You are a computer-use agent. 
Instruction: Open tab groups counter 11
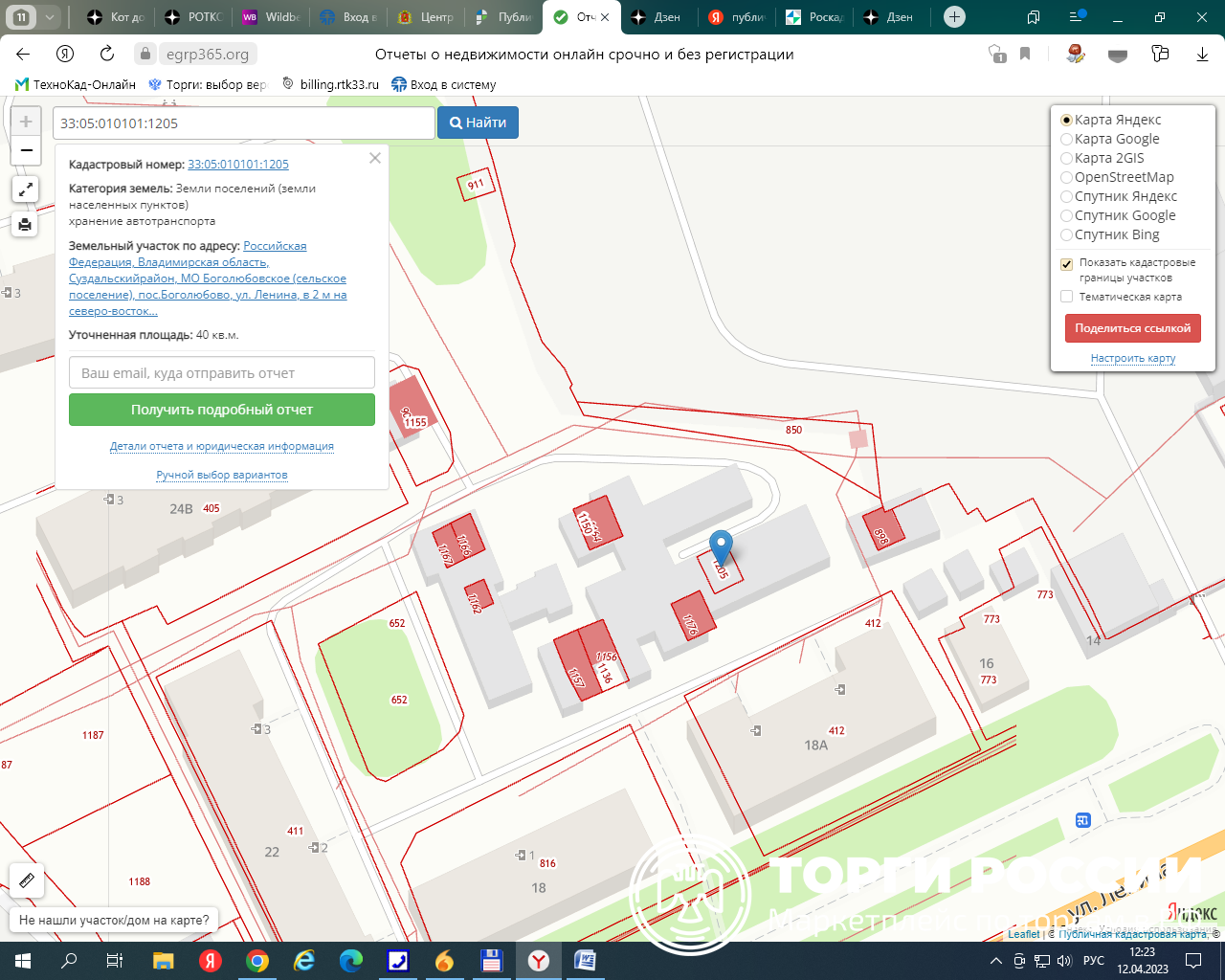pos(21,17)
